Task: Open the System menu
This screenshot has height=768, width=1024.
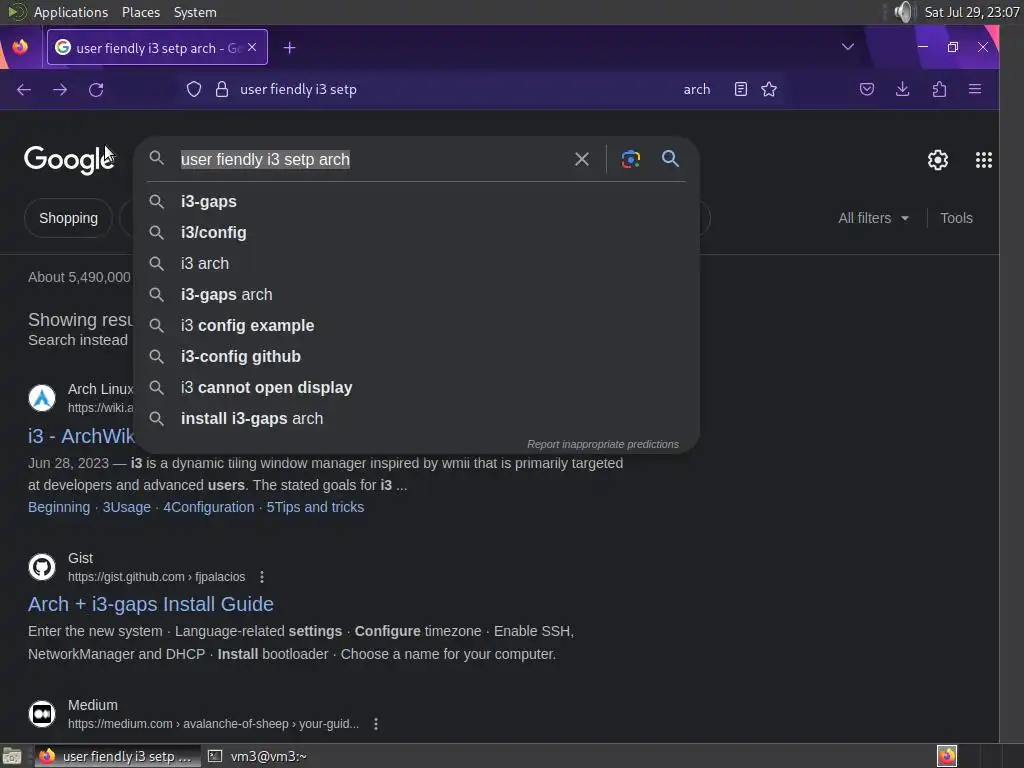Action: pos(195,12)
